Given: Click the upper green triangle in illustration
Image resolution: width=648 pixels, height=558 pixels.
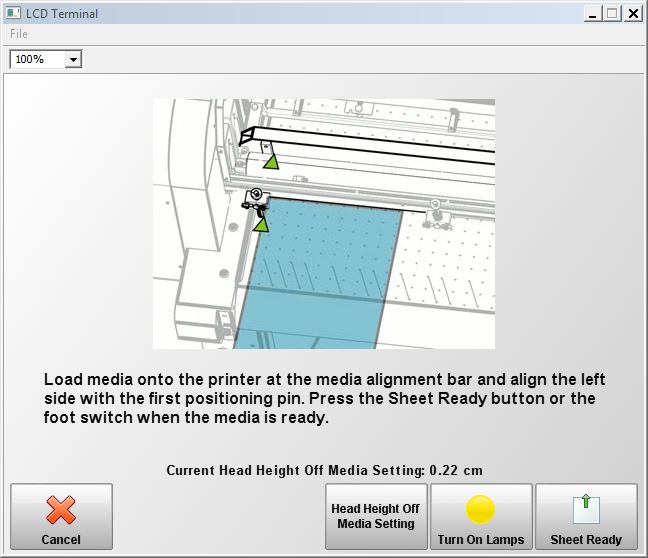Looking at the screenshot, I should pos(271,161).
